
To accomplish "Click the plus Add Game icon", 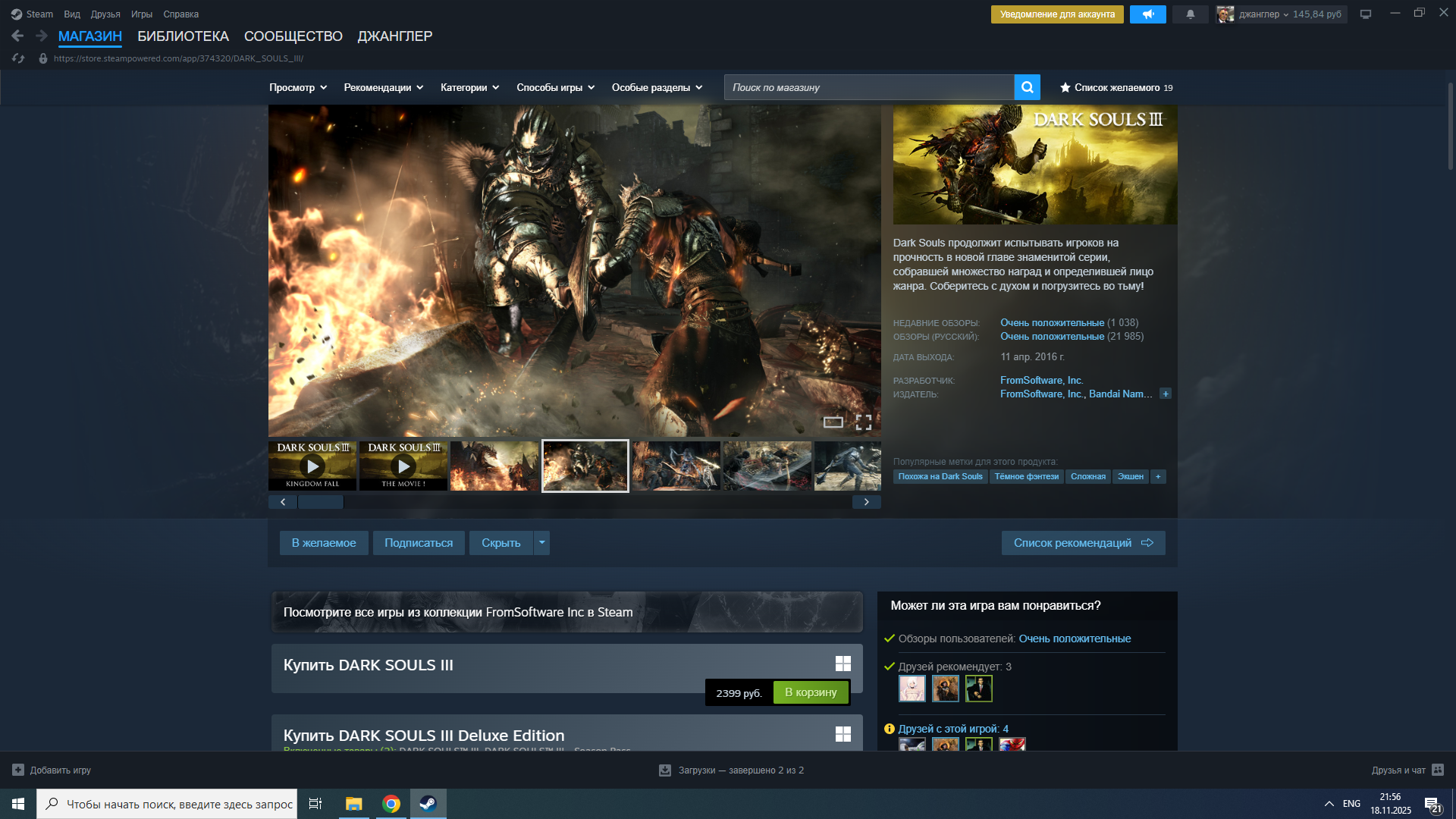I will point(18,770).
